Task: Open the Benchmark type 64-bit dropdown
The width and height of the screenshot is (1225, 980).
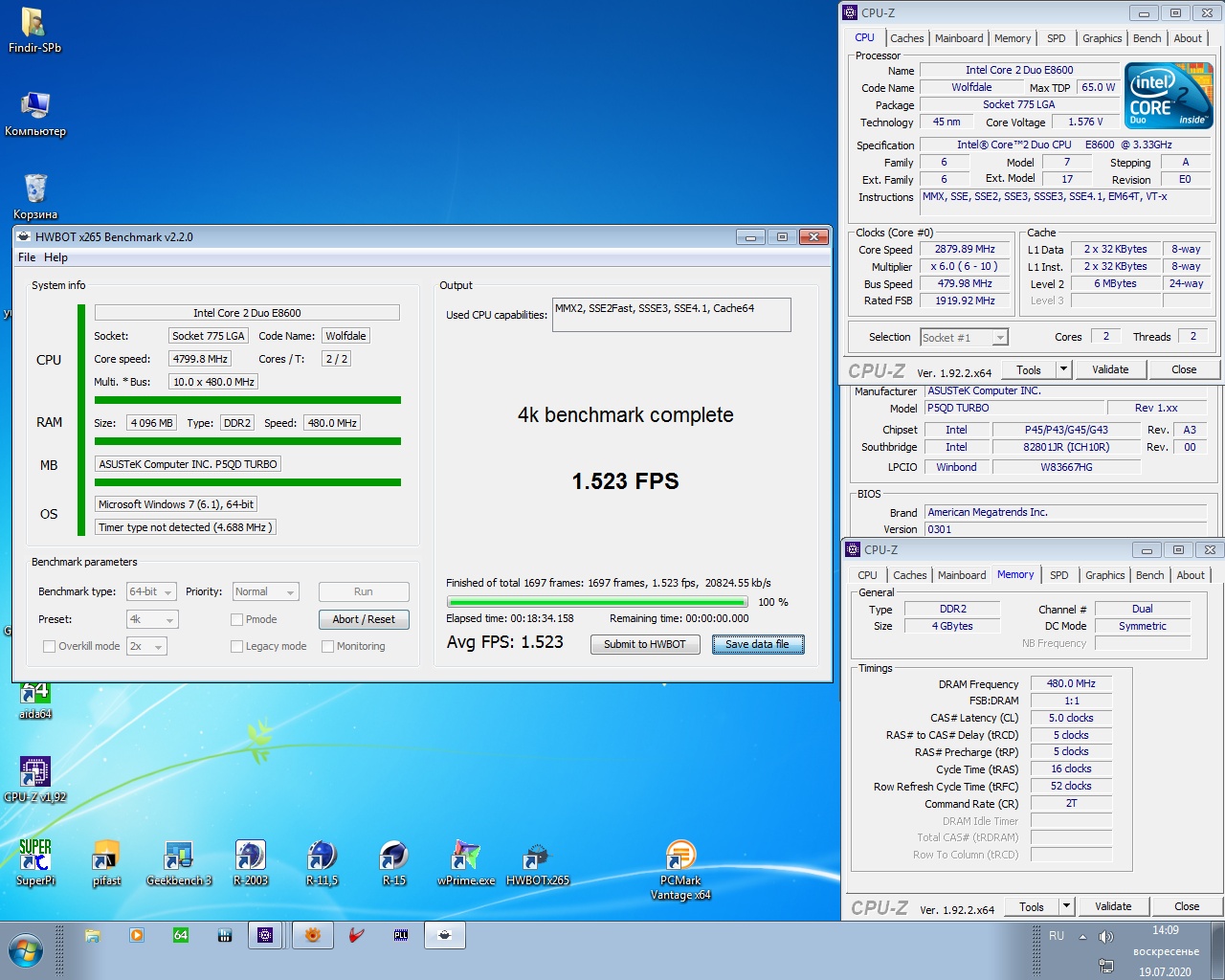Action: click(x=151, y=591)
